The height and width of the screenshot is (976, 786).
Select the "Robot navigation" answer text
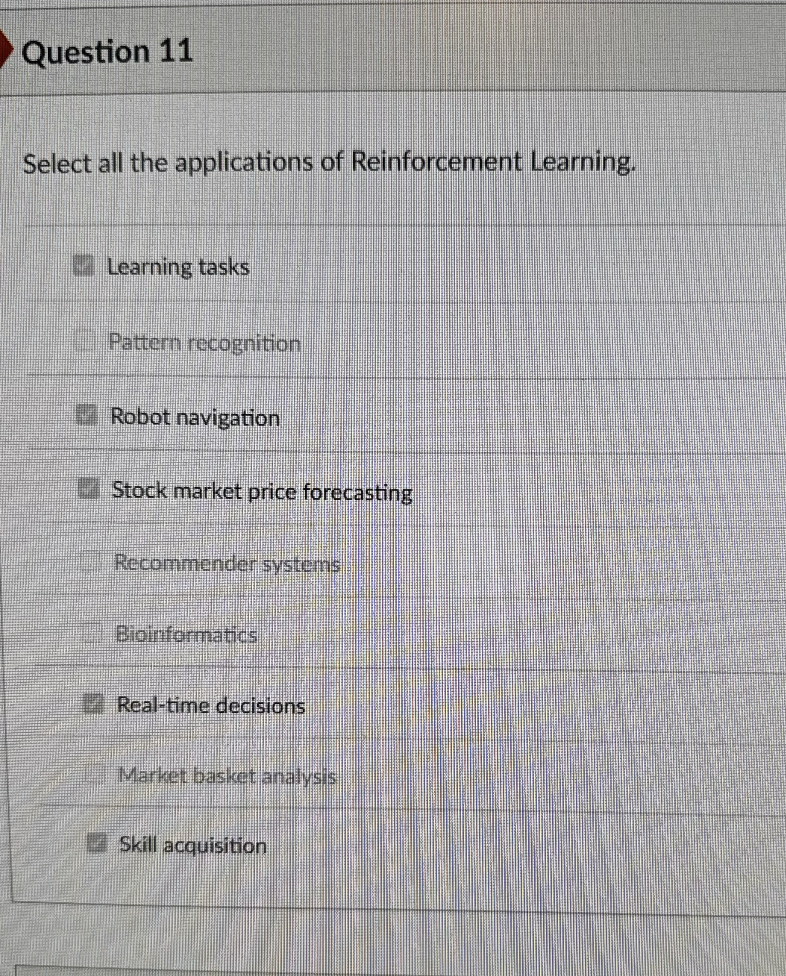[x=196, y=417]
